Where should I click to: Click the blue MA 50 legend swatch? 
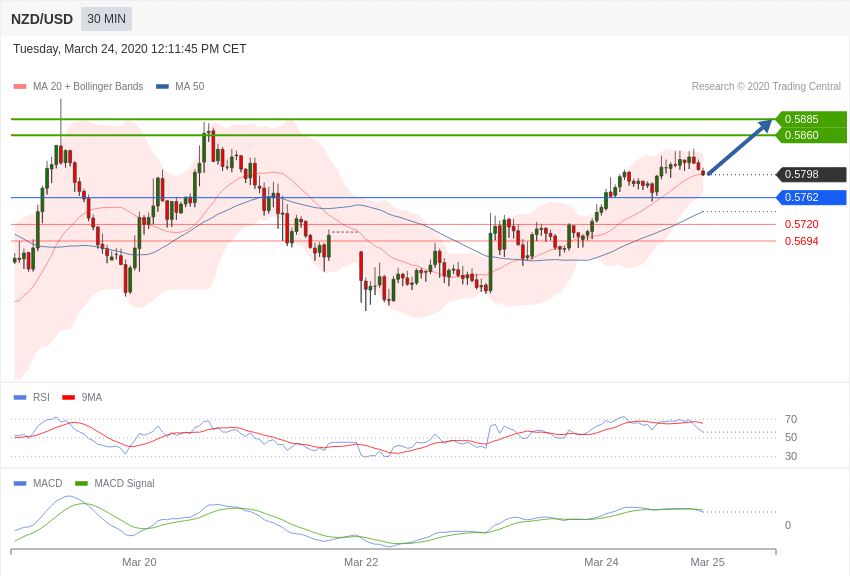(162, 87)
